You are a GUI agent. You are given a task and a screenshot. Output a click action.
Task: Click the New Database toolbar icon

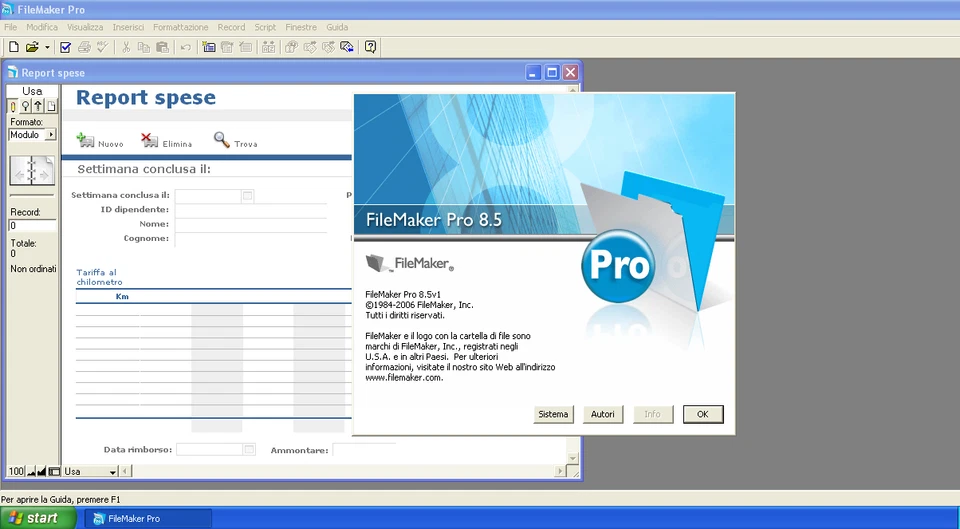pos(13,47)
